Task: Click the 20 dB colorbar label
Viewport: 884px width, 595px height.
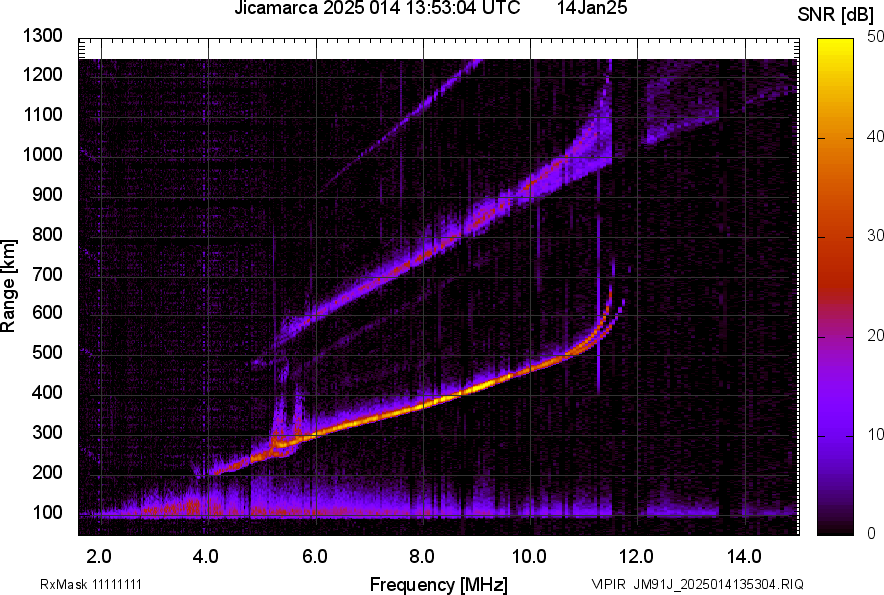Action: (876, 335)
